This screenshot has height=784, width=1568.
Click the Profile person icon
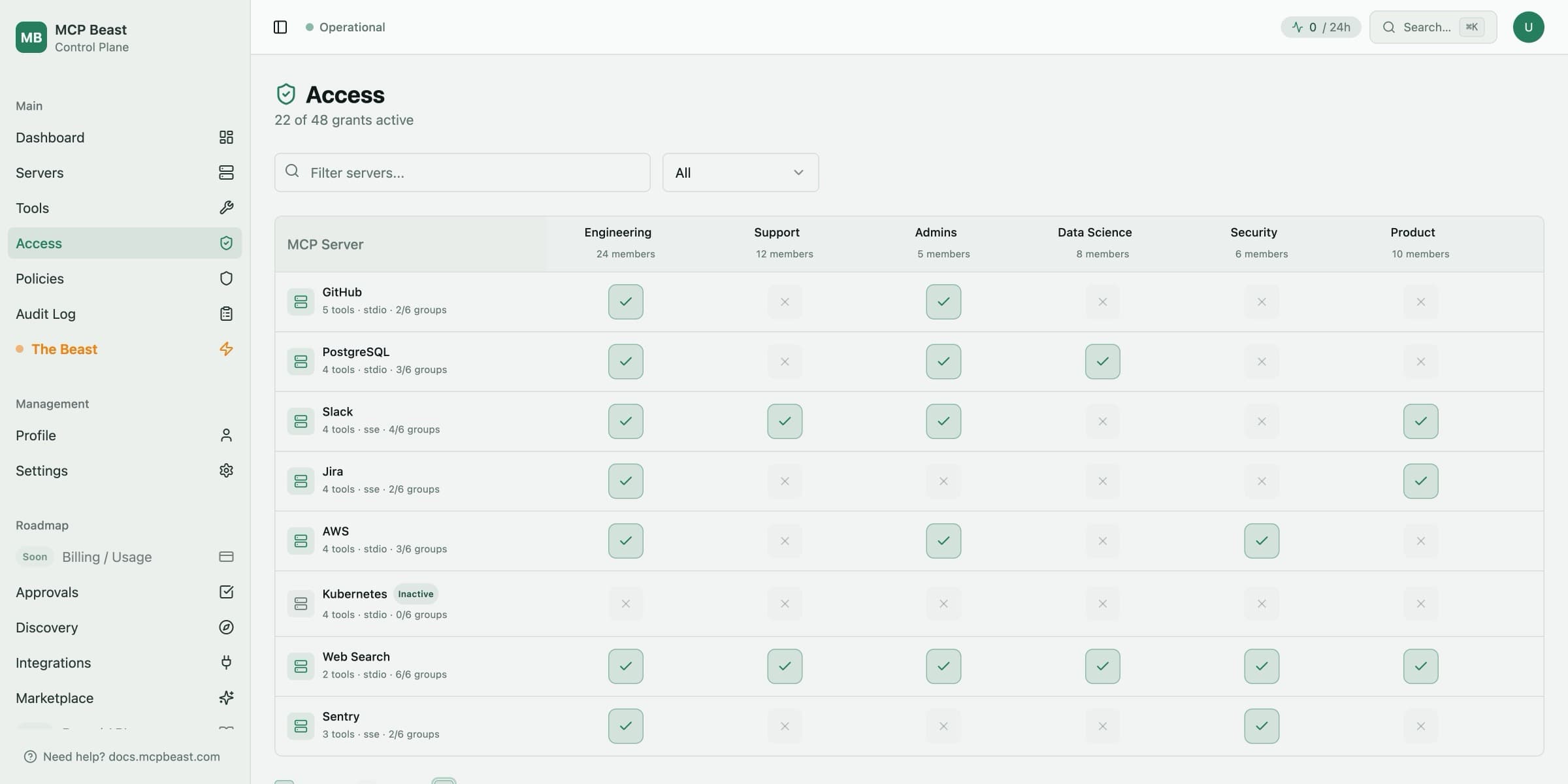pos(226,435)
